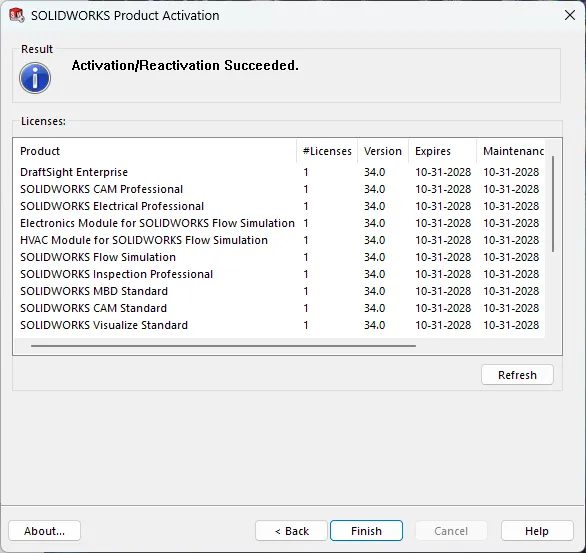The width and height of the screenshot is (586, 553).
Task: Click the version 34.0 of SOLIDWORKS Visualize Standard
Action: pos(374,325)
